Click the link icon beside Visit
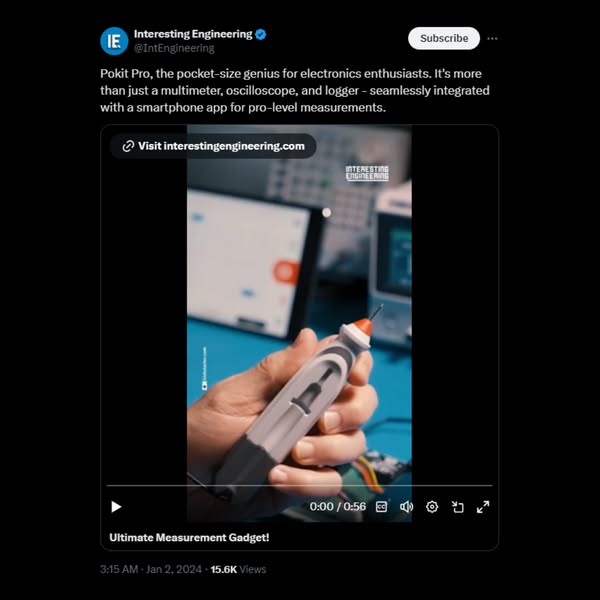 tap(128, 146)
